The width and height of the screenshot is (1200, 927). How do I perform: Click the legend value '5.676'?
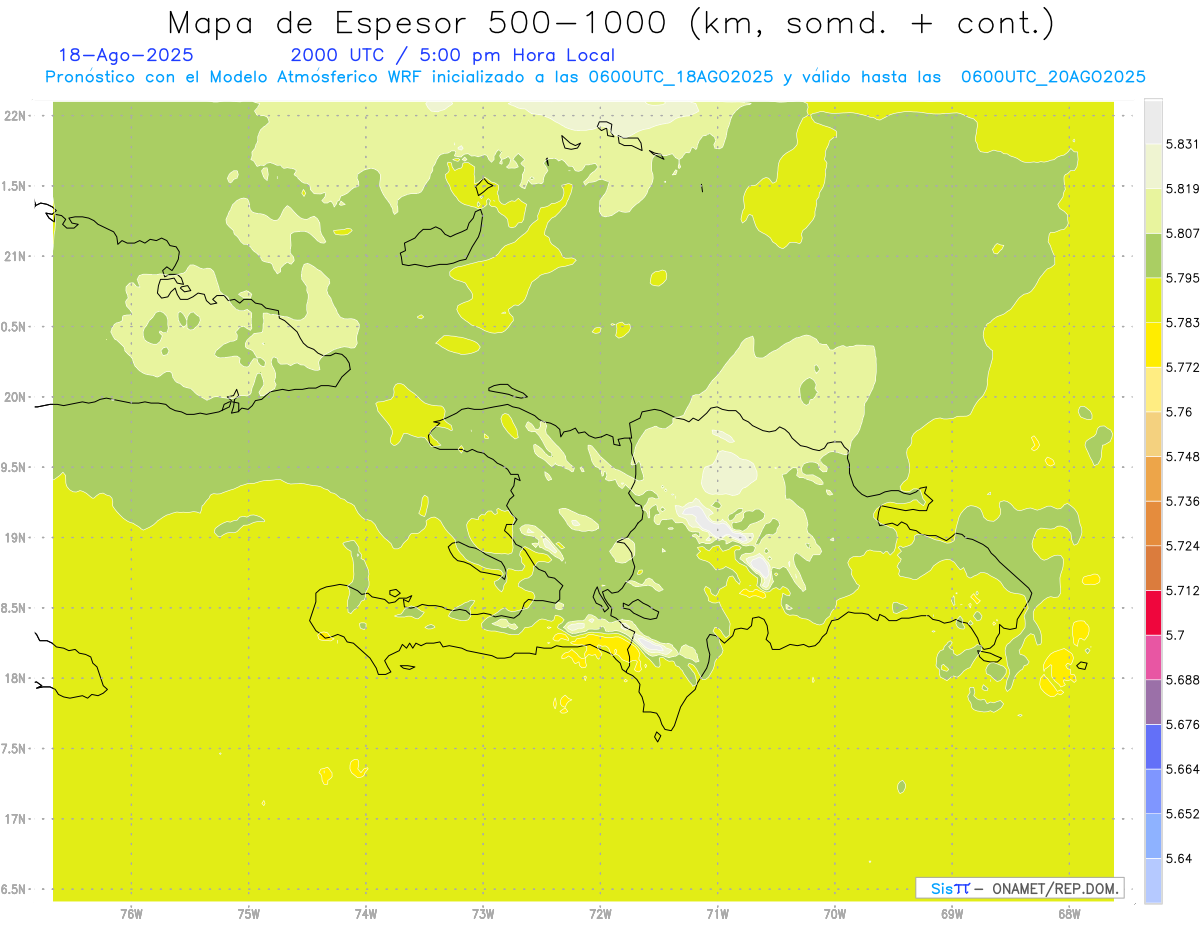[1182, 725]
